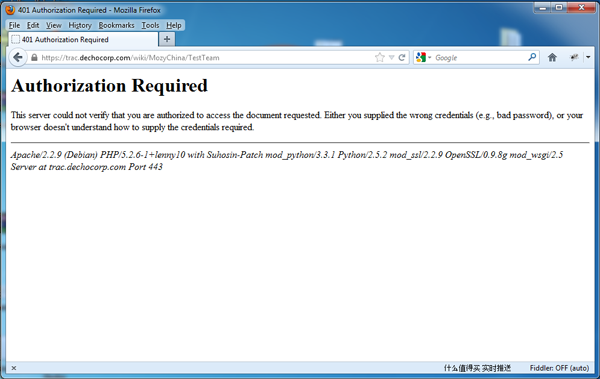Go back with the Back arrow button

[18, 57]
